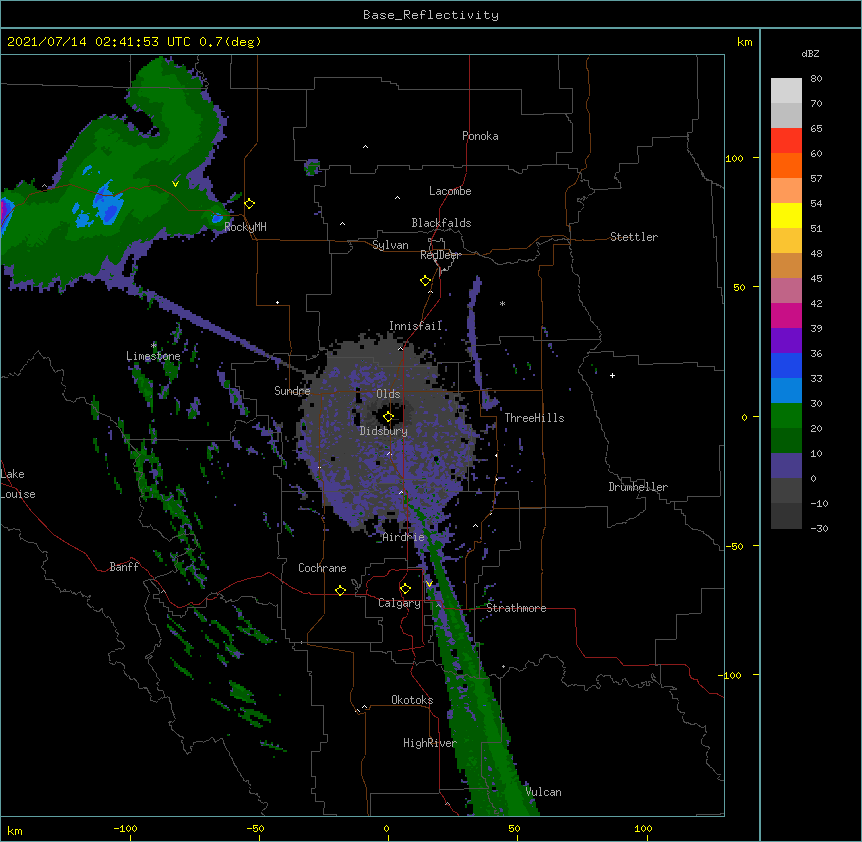Click the Drumheller city label
The width and height of the screenshot is (862, 842).
click(638, 487)
